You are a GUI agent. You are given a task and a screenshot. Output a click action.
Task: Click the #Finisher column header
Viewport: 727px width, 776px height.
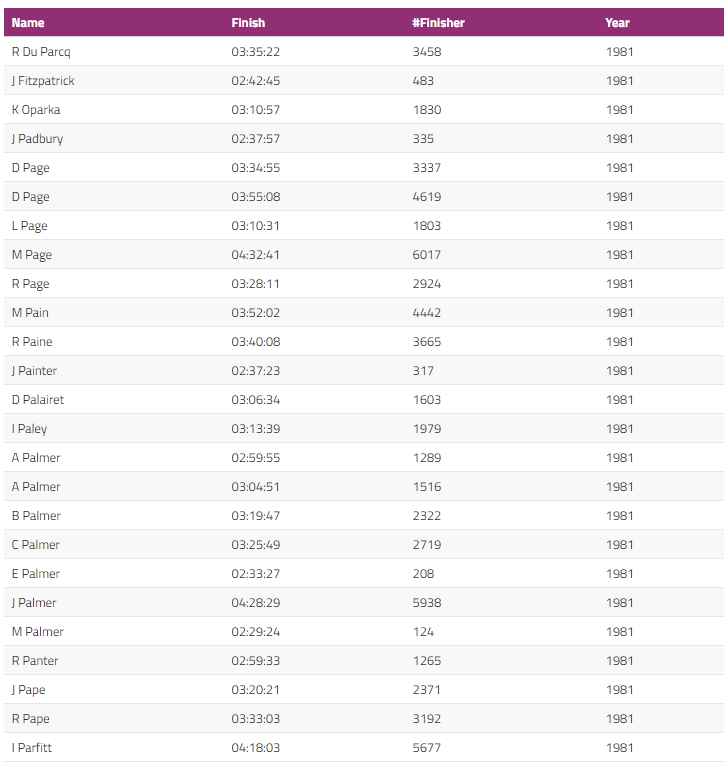[x=438, y=22]
